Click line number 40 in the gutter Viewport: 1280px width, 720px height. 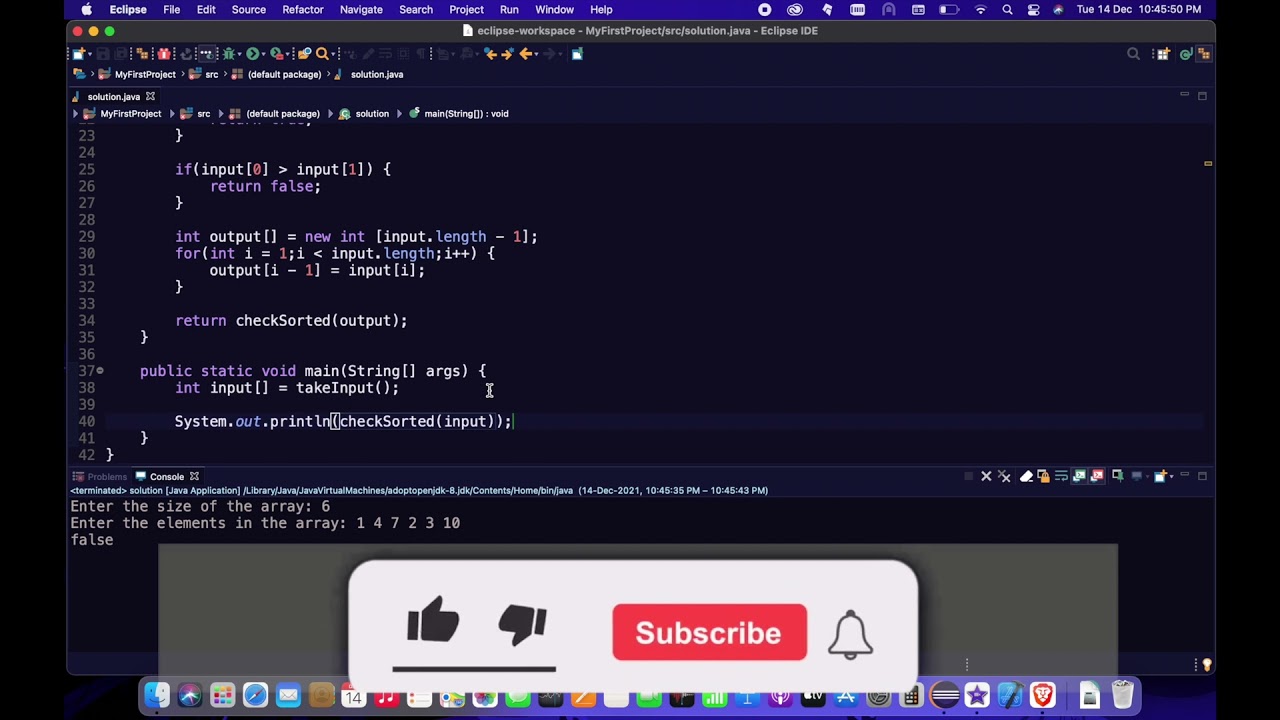pos(87,421)
